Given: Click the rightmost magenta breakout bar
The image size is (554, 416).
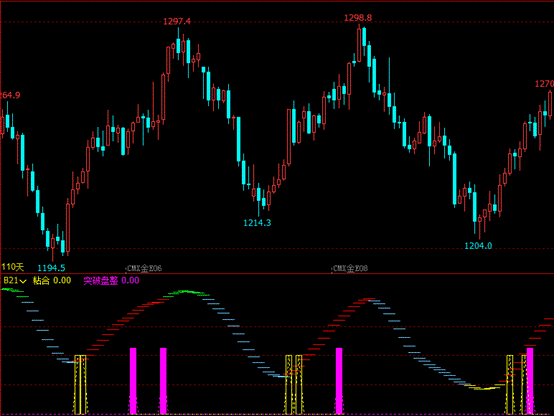Looking at the screenshot, I should (530, 381).
